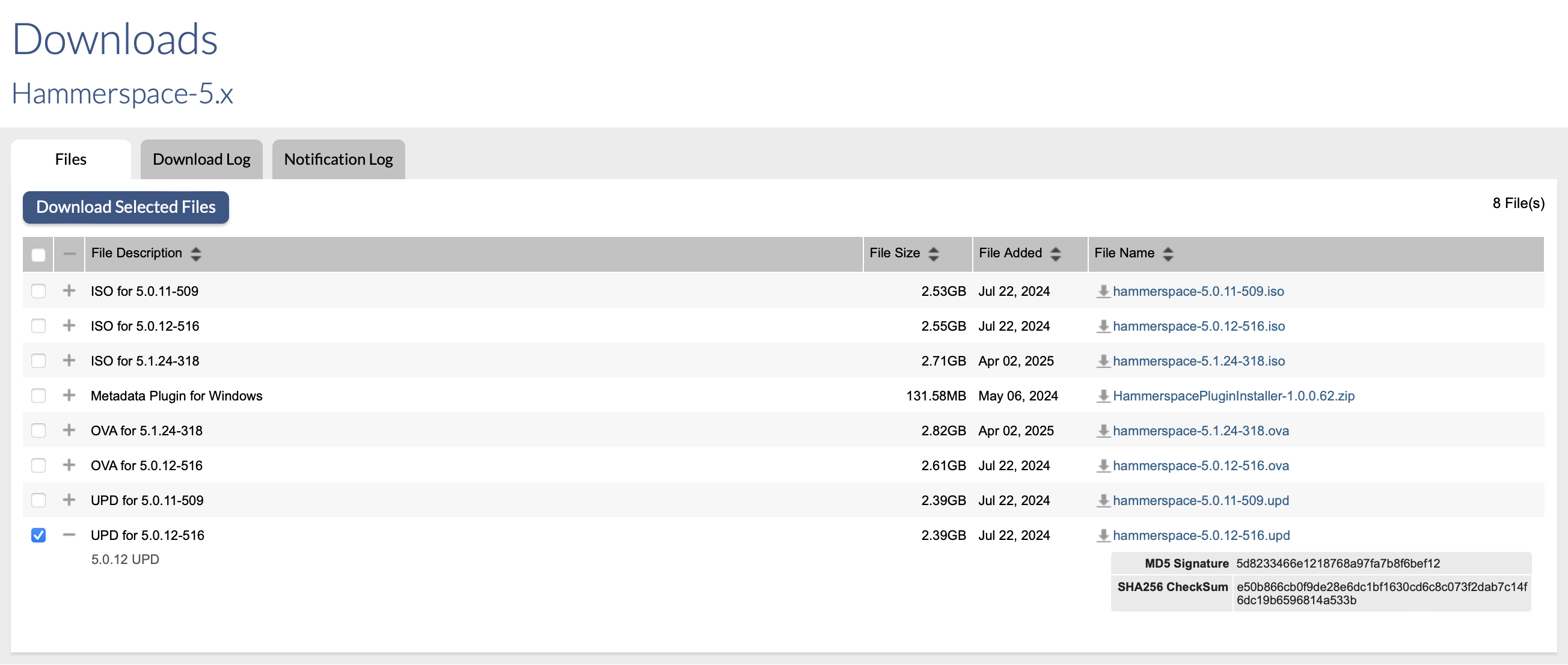Download HammerspacePluginInstaller-1.0.0.62.zip link
This screenshot has height=665, width=1568.
coord(1233,396)
